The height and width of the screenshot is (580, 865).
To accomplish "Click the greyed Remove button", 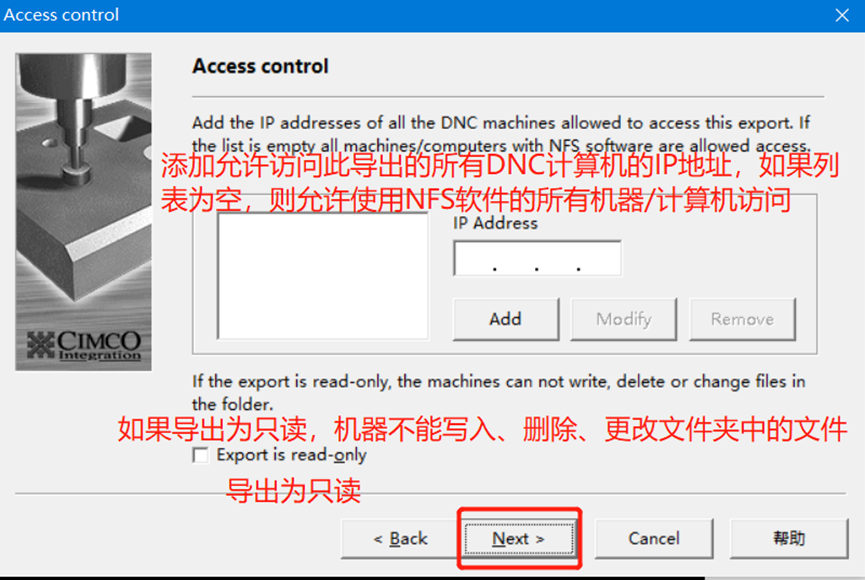I will click(742, 319).
